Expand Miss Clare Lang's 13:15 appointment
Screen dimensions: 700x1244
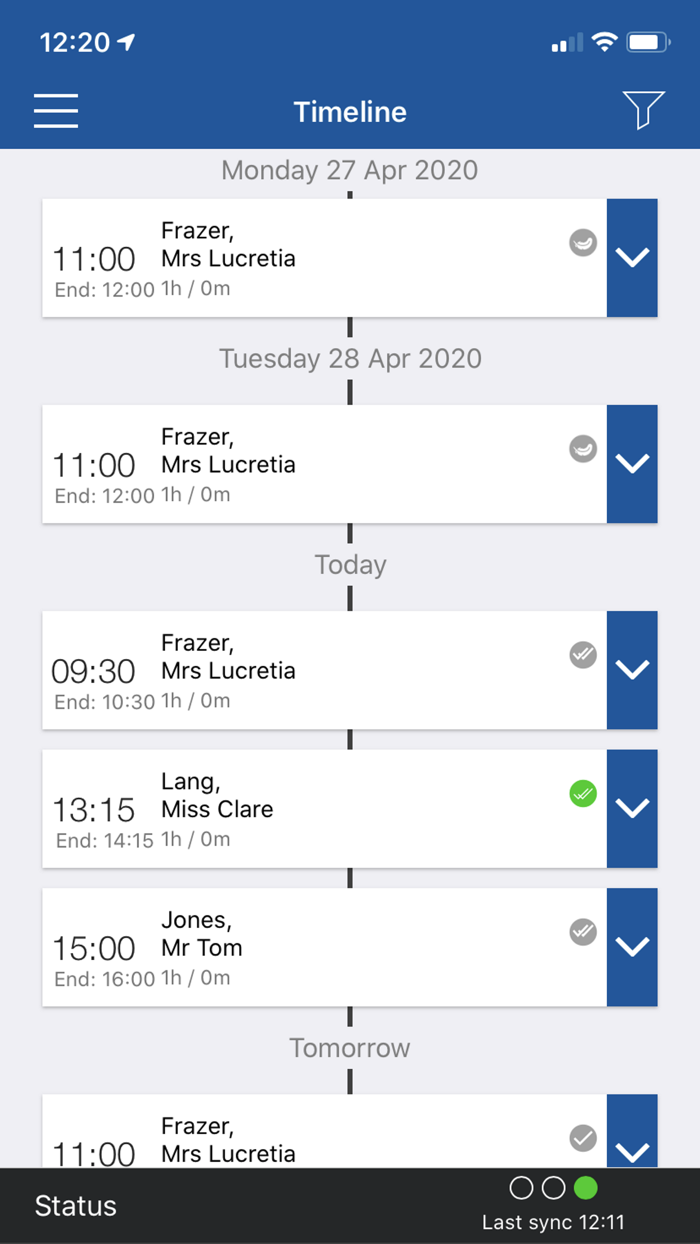632,809
